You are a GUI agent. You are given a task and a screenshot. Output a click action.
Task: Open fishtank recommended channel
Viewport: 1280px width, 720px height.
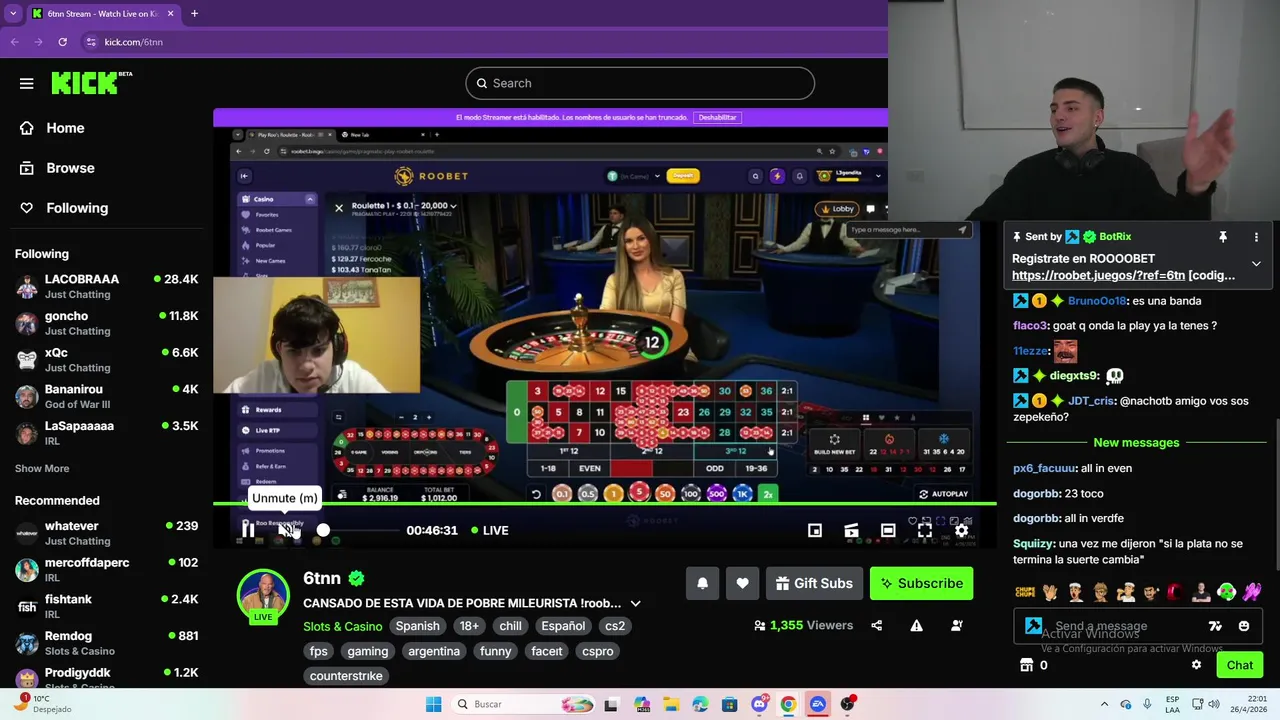[x=106, y=606]
